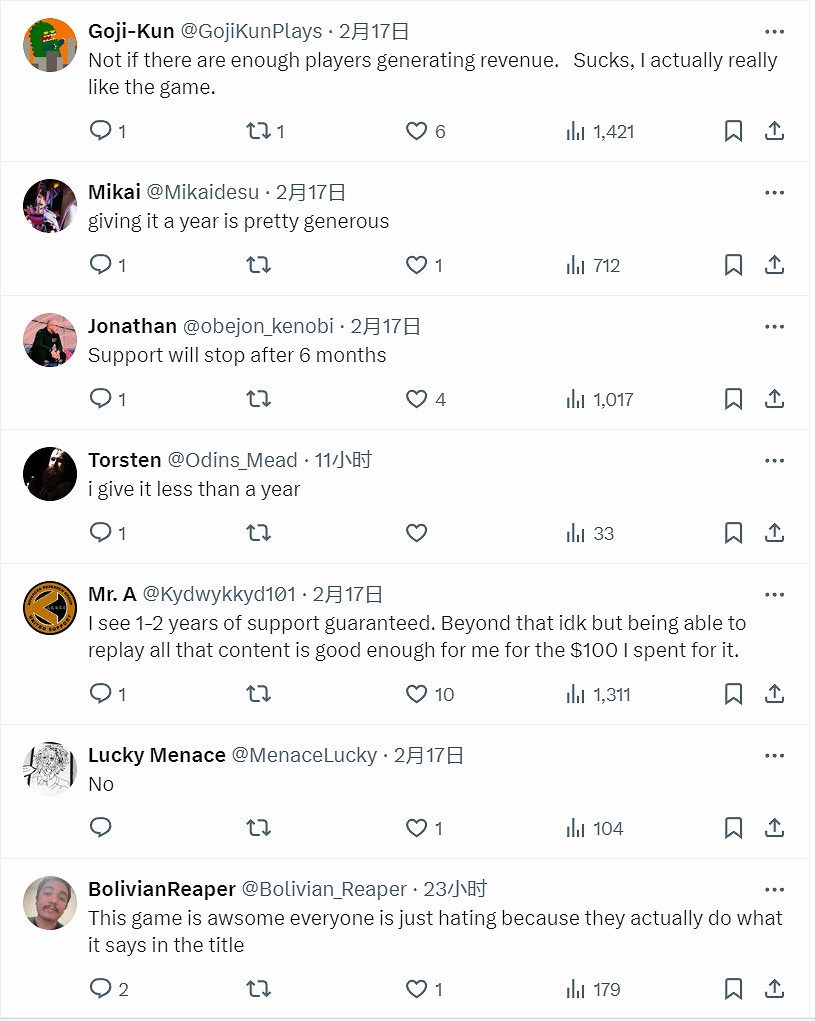
Task: View Mr. A's profile avatar
Action: [50, 608]
